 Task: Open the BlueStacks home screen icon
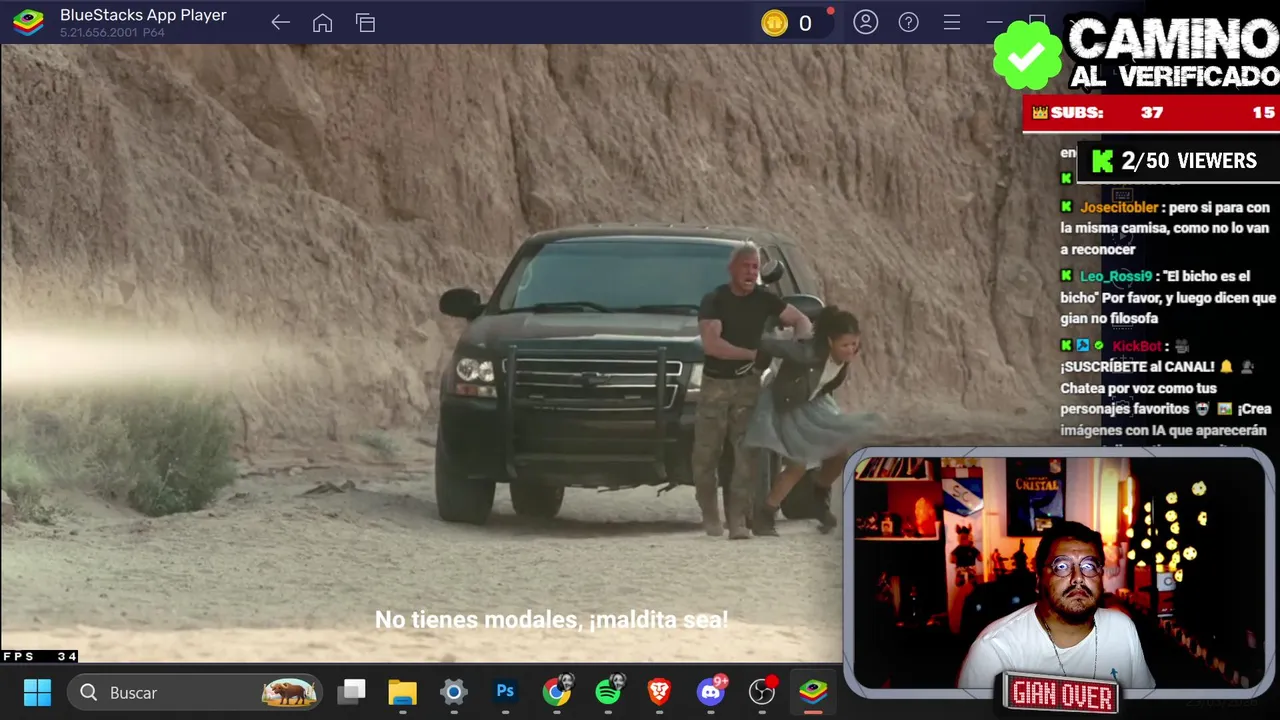coord(322,22)
